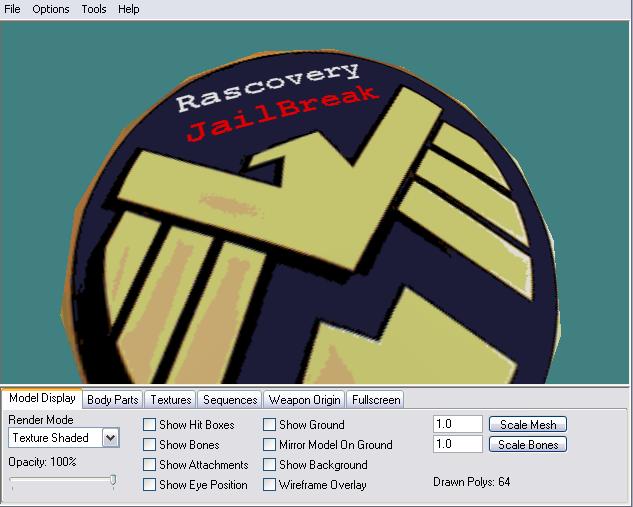Click the Scale Mesh button
The height and width of the screenshot is (507, 633).
(x=527, y=425)
